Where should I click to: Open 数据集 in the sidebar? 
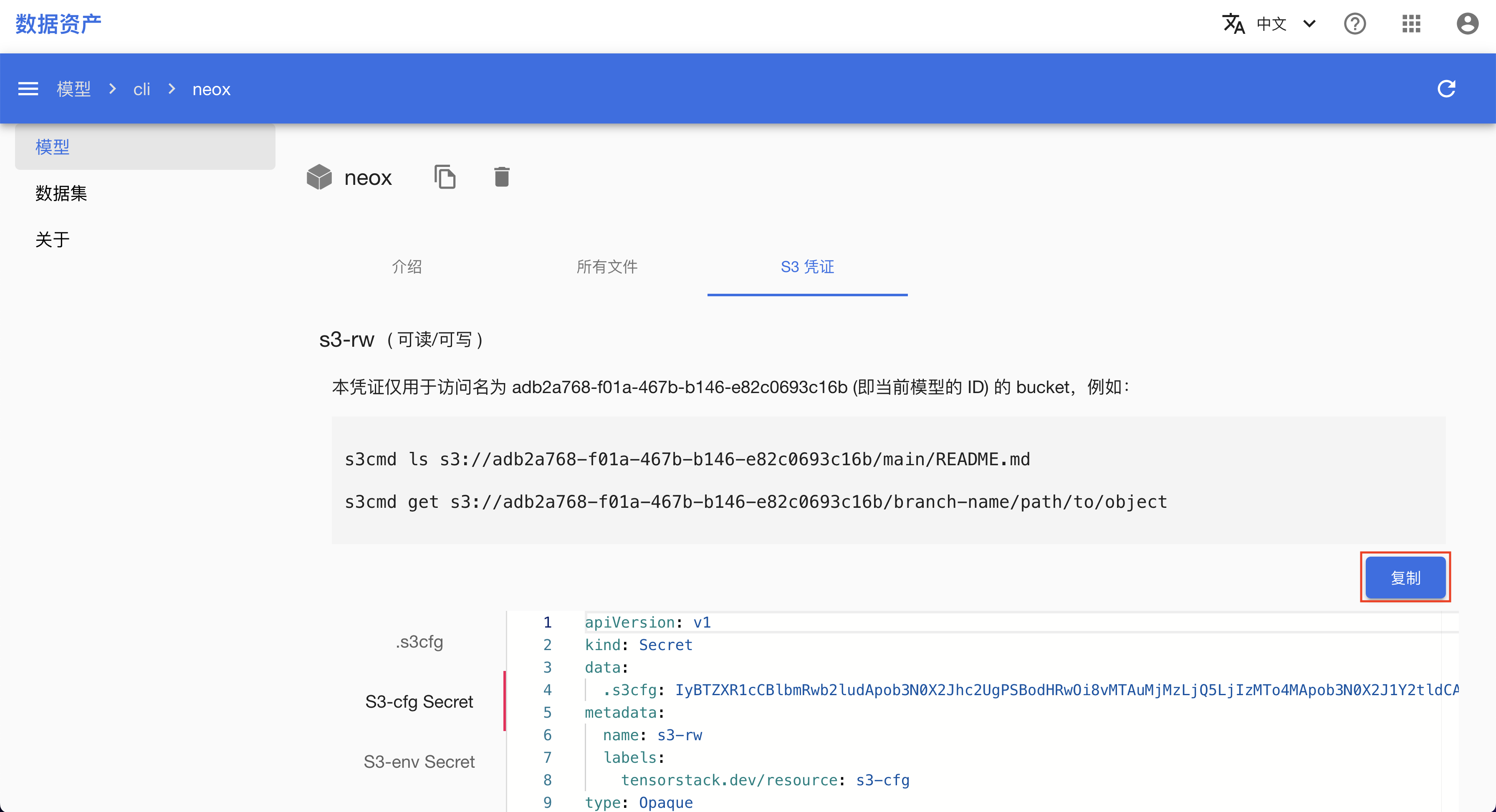point(145,193)
